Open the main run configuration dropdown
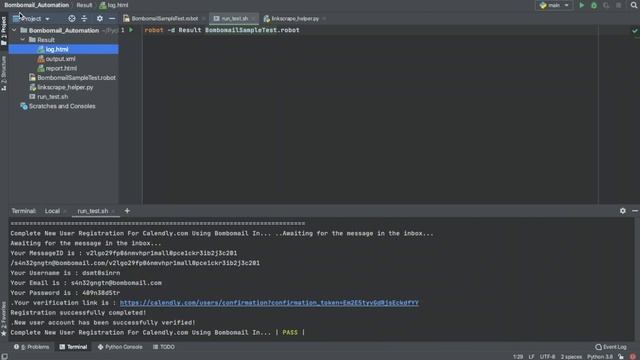The height and width of the screenshot is (360, 640). click(x=554, y=5)
